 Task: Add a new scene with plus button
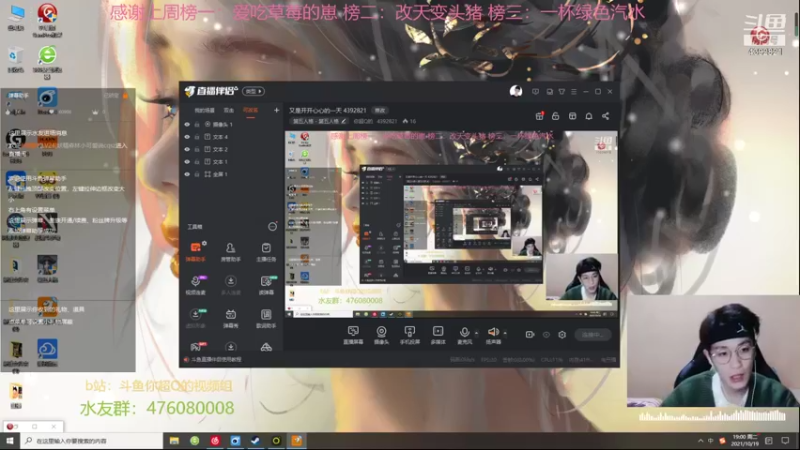click(x=276, y=110)
